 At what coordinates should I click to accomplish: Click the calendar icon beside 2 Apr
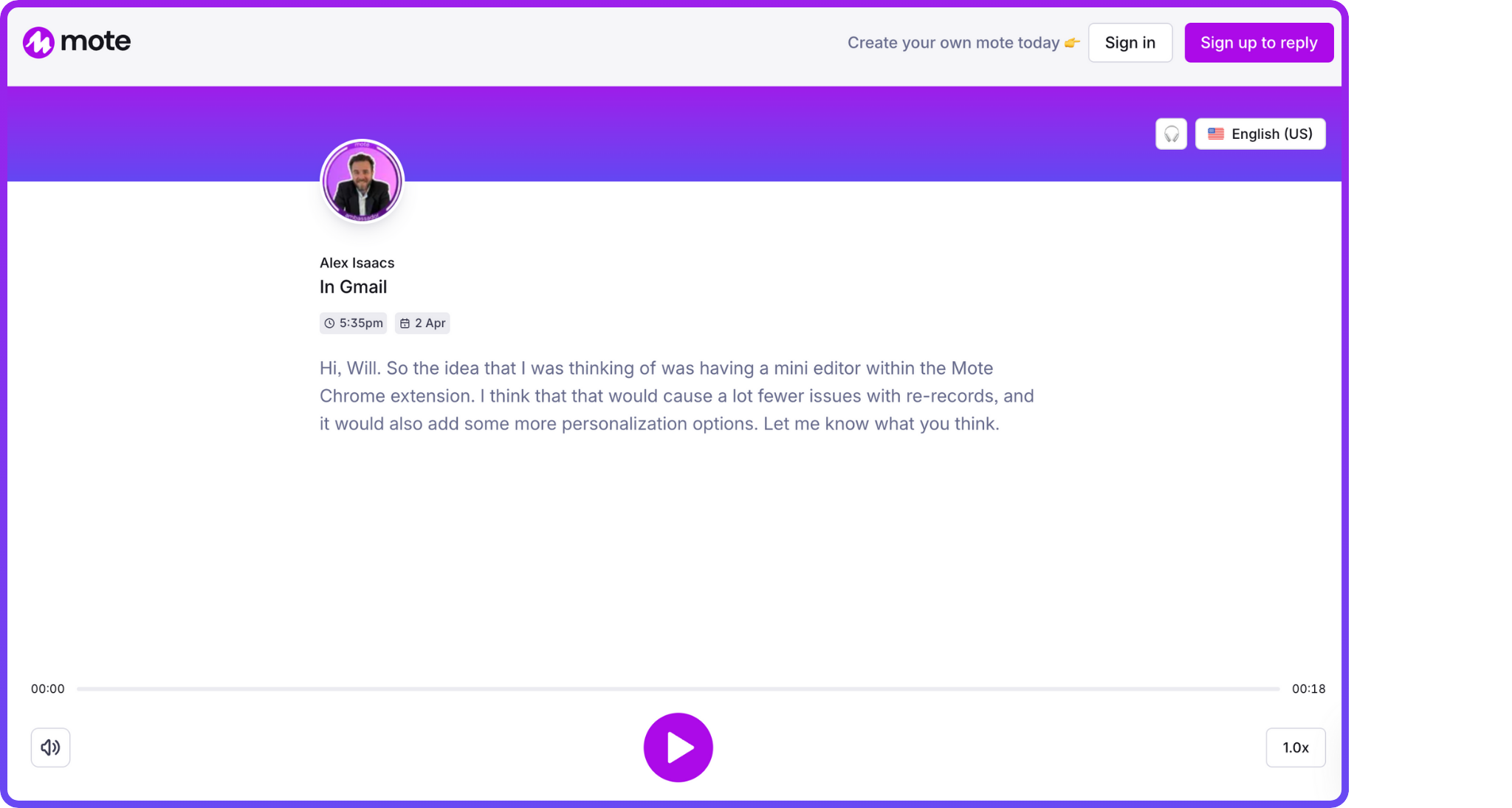(405, 323)
